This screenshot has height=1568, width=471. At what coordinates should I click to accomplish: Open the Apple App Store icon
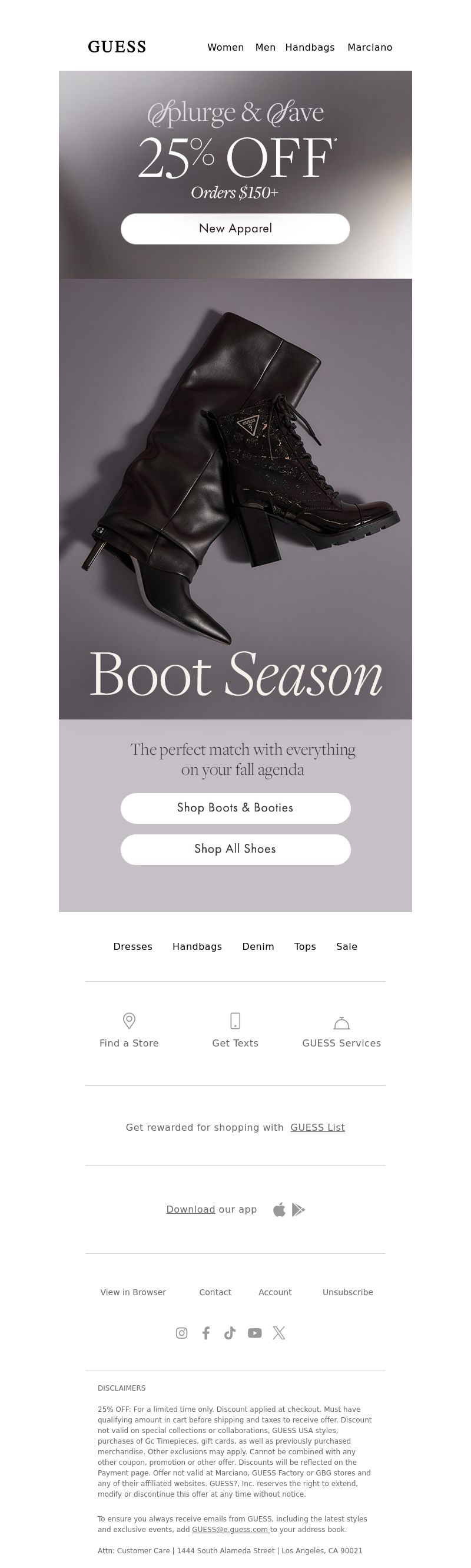pos(279,1210)
